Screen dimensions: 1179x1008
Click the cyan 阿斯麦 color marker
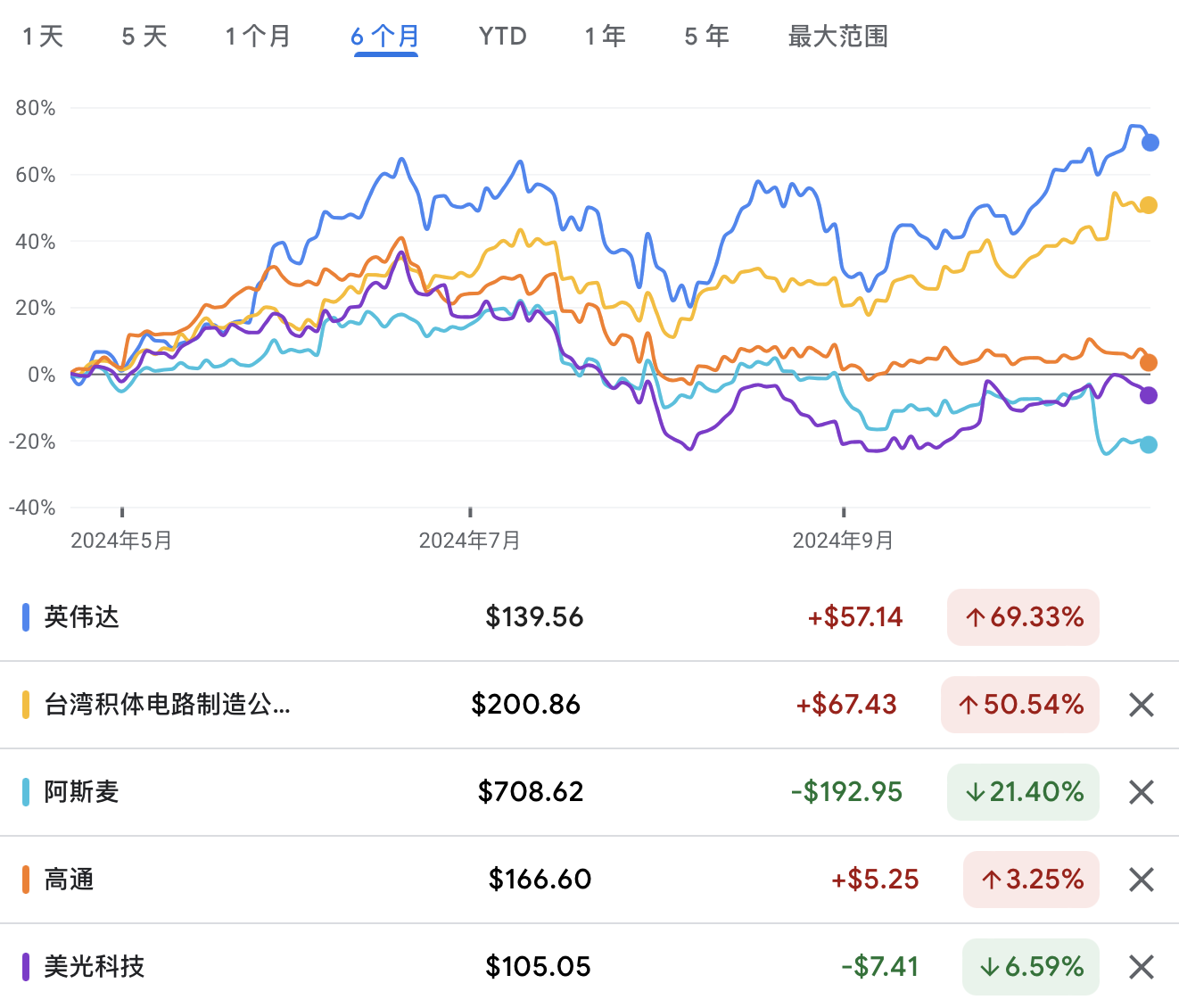pos(26,792)
